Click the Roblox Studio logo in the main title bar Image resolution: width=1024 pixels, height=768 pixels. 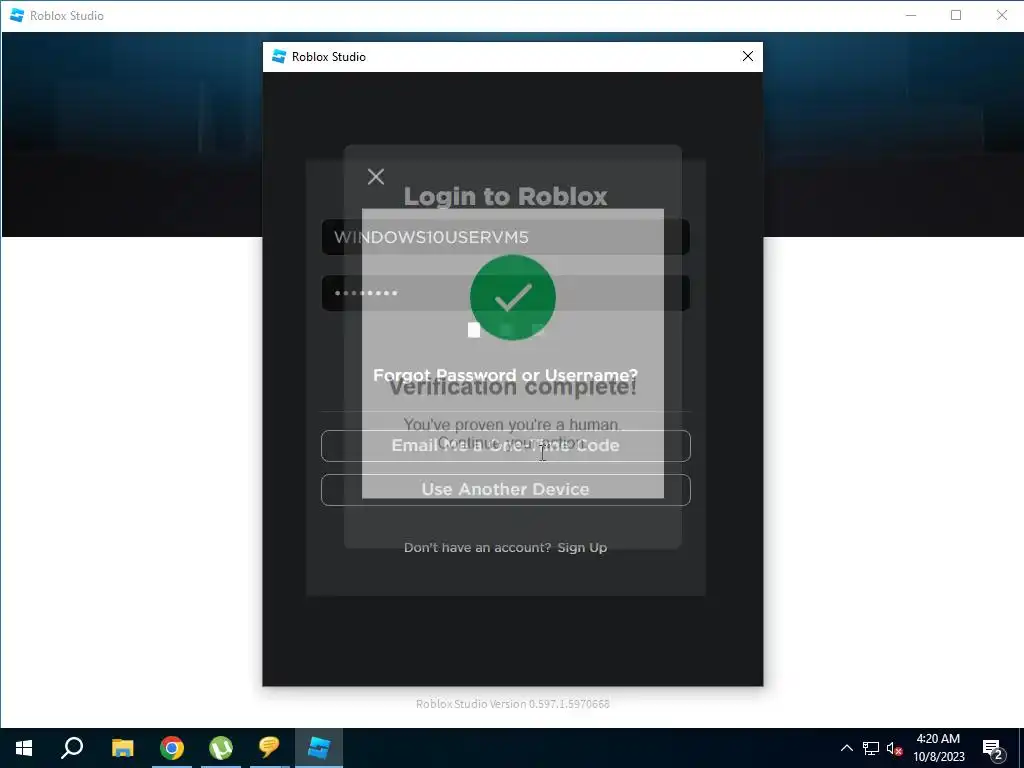[17, 15]
